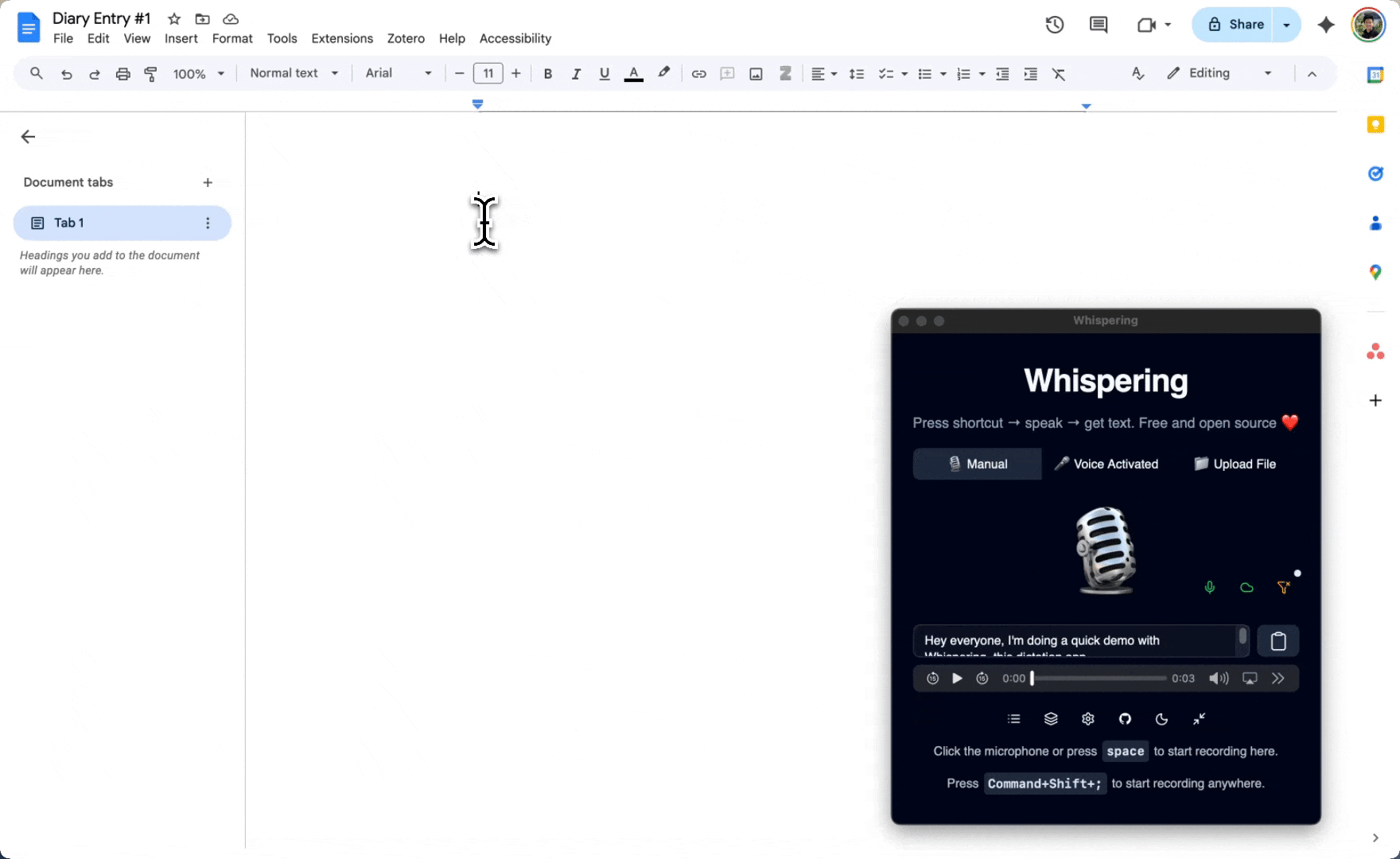The height and width of the screenshot is (859, 1400).
Task: Open the File menu
Action: click(63, 38)
